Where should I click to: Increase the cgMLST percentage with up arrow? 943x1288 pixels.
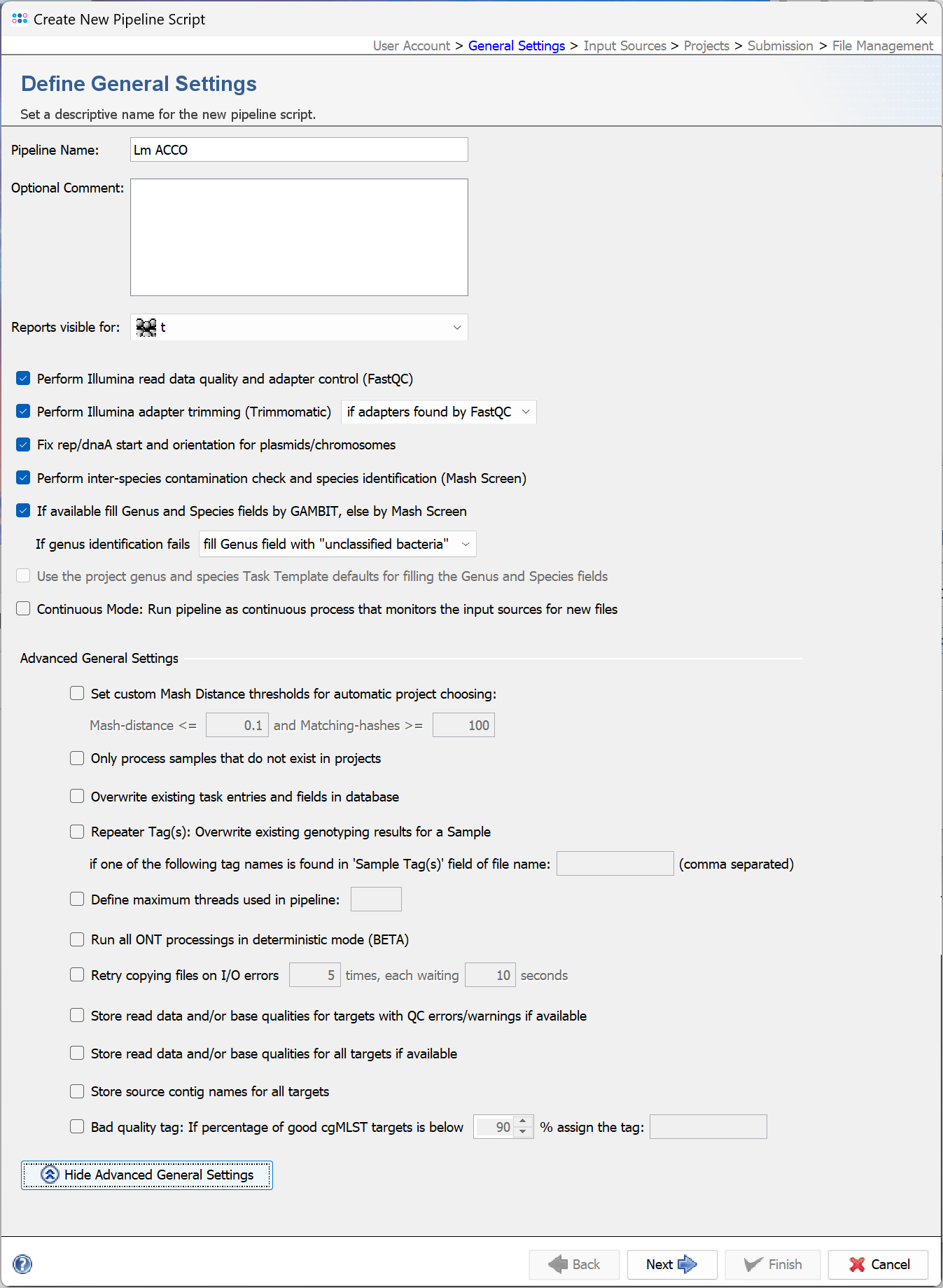pos(523,1121)
